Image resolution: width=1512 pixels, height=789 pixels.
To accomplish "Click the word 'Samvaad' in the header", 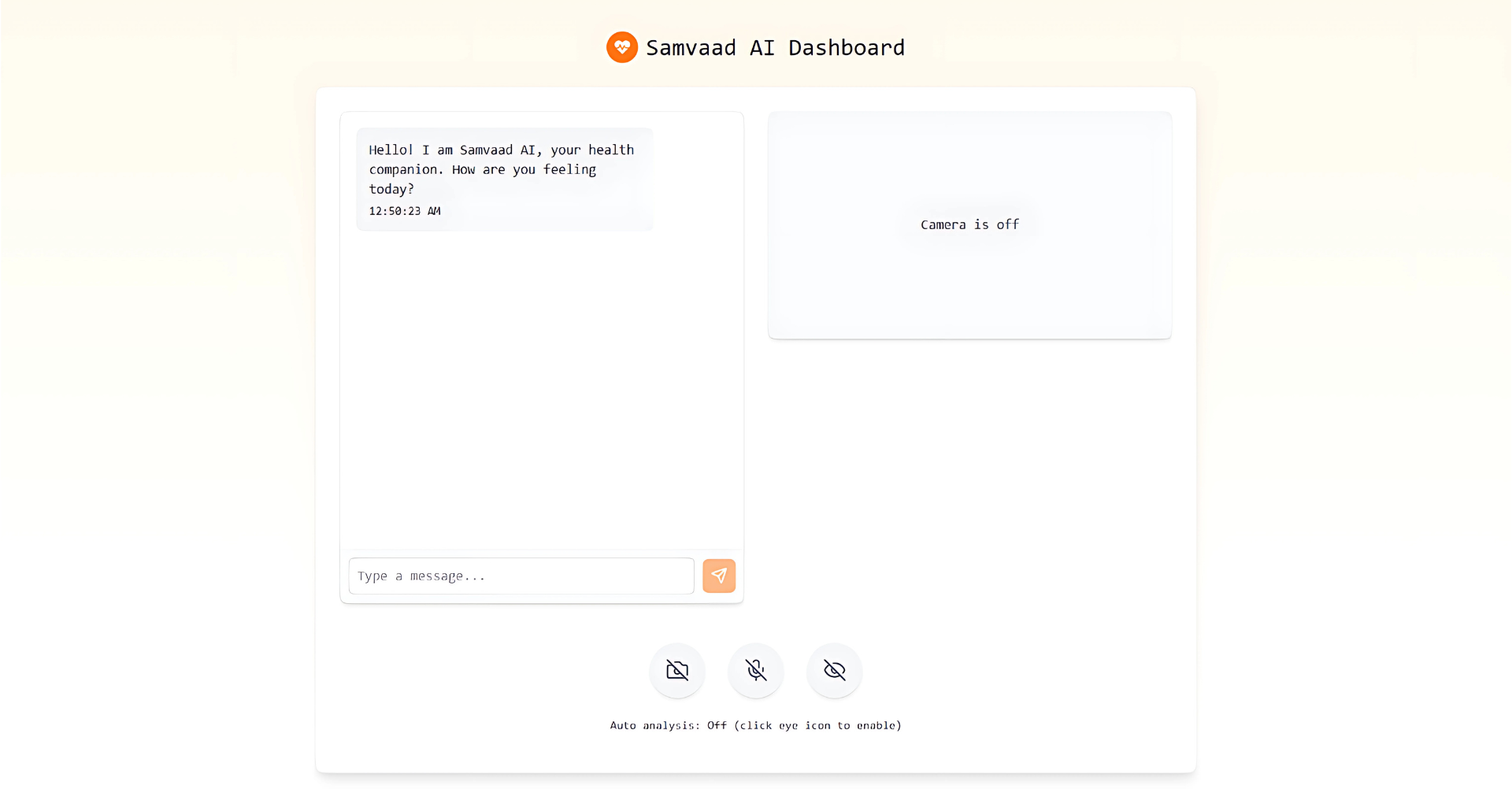I will [x=691, y=48].
